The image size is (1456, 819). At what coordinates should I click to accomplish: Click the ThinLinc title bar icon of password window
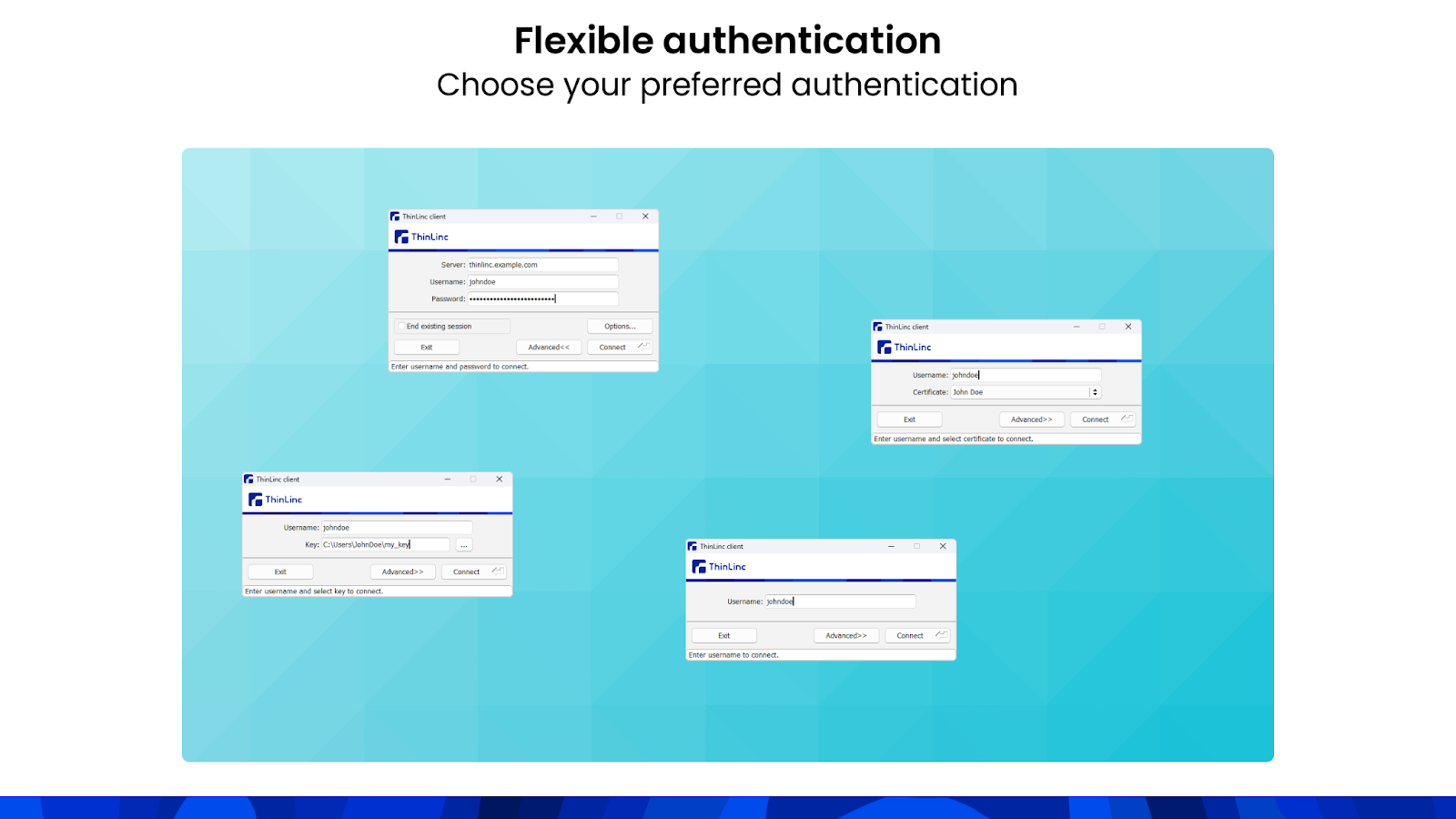(395, 217)
